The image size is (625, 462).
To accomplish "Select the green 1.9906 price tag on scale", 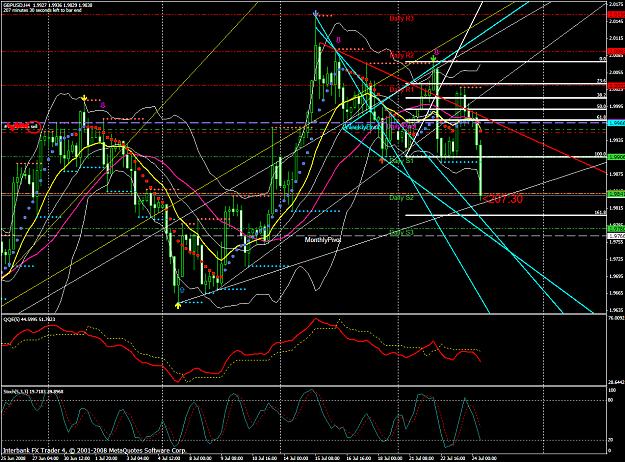I will click(616, 157).
